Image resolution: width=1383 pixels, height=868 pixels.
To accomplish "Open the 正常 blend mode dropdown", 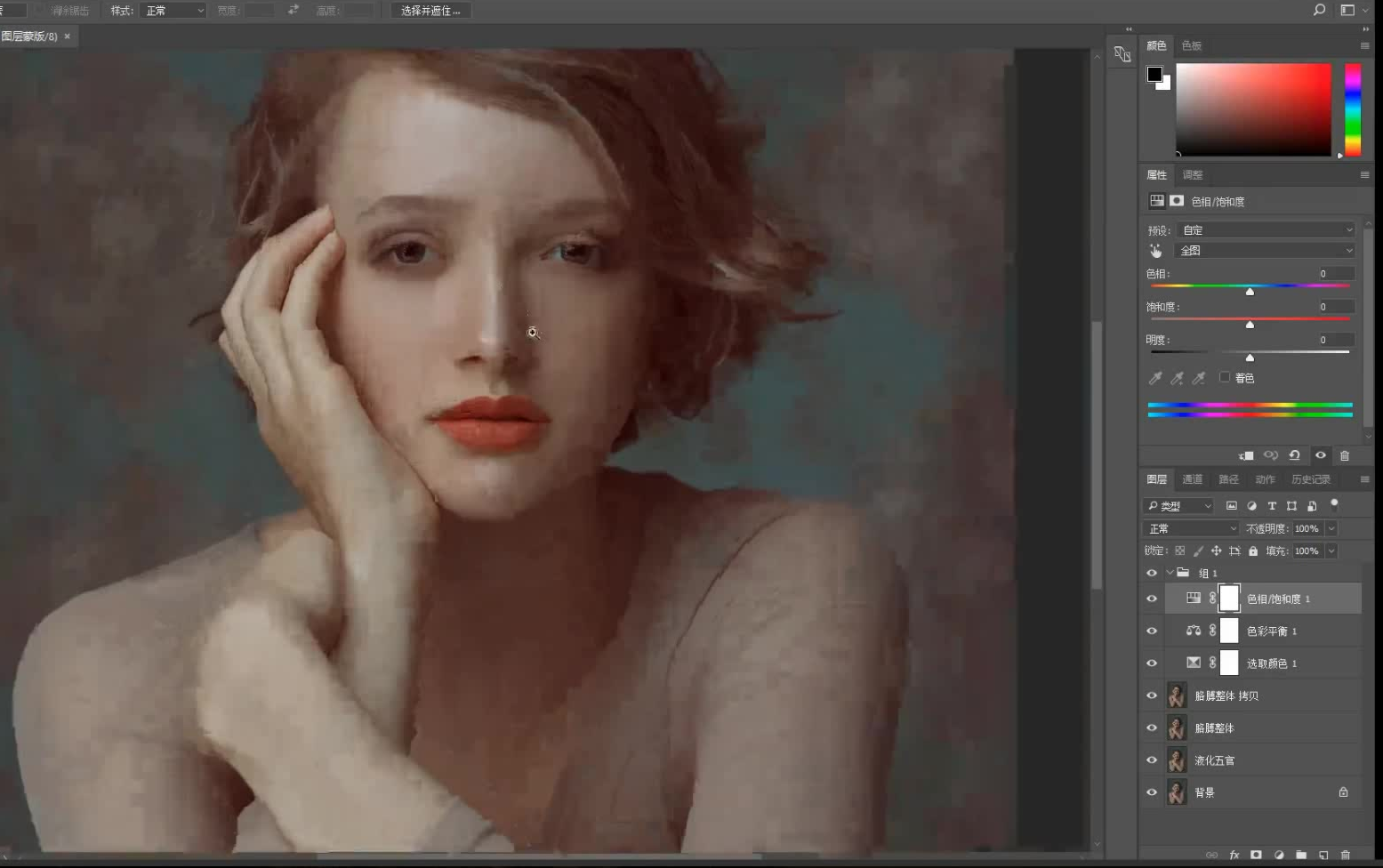I will point(1191,528).
